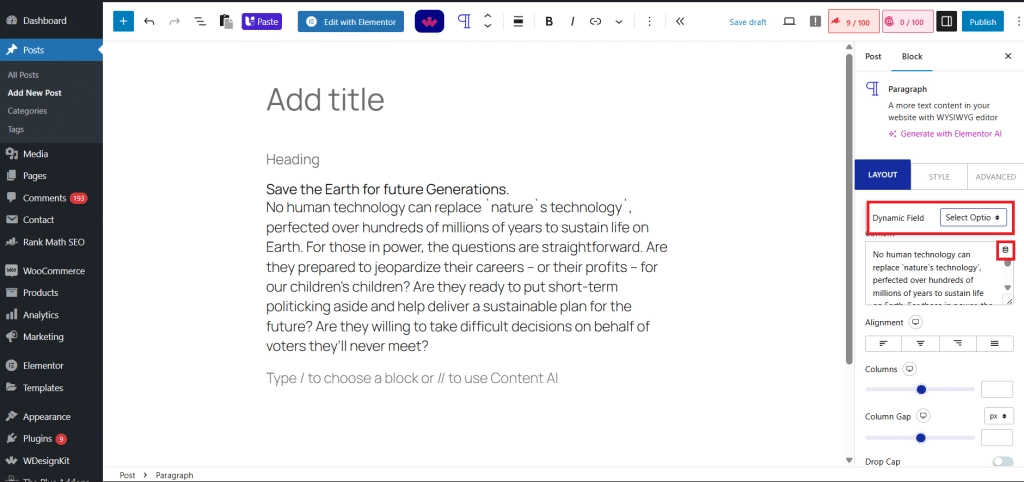The image size is (1024, 482).
Task: Switch to the Post sidebar tab
Action: pos(873,56)
